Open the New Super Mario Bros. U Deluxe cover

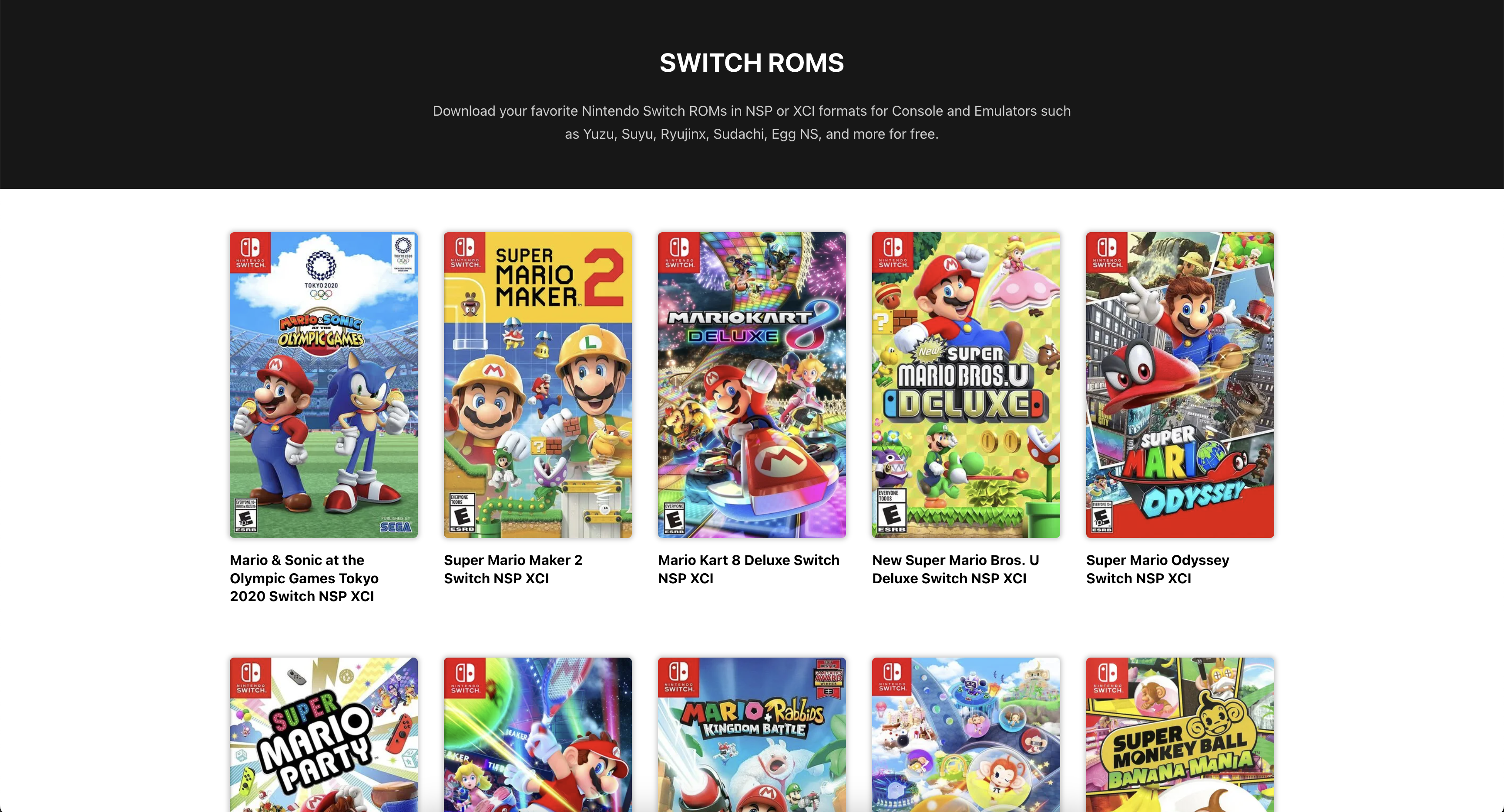pyautogui.click(x=966, y=385)
